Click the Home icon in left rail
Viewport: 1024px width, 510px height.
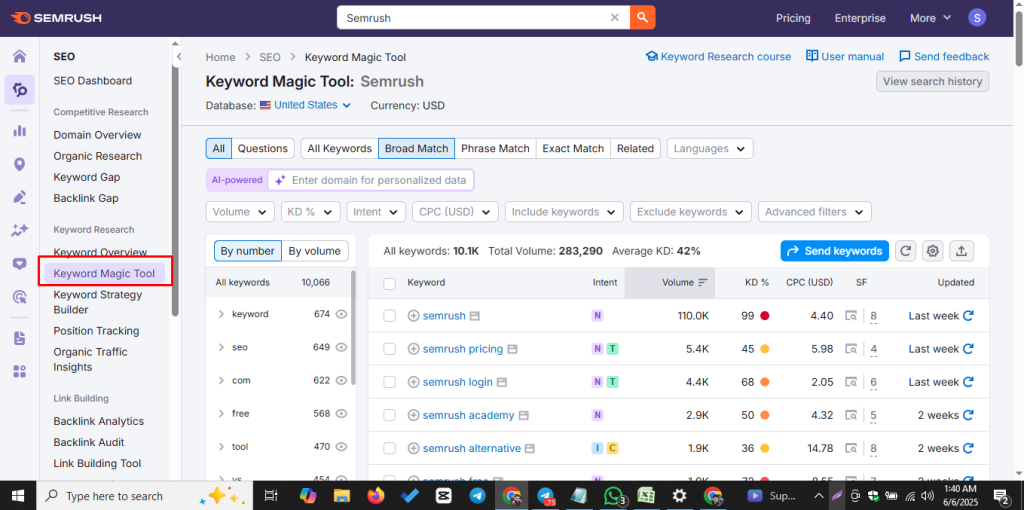coord(20,56)
